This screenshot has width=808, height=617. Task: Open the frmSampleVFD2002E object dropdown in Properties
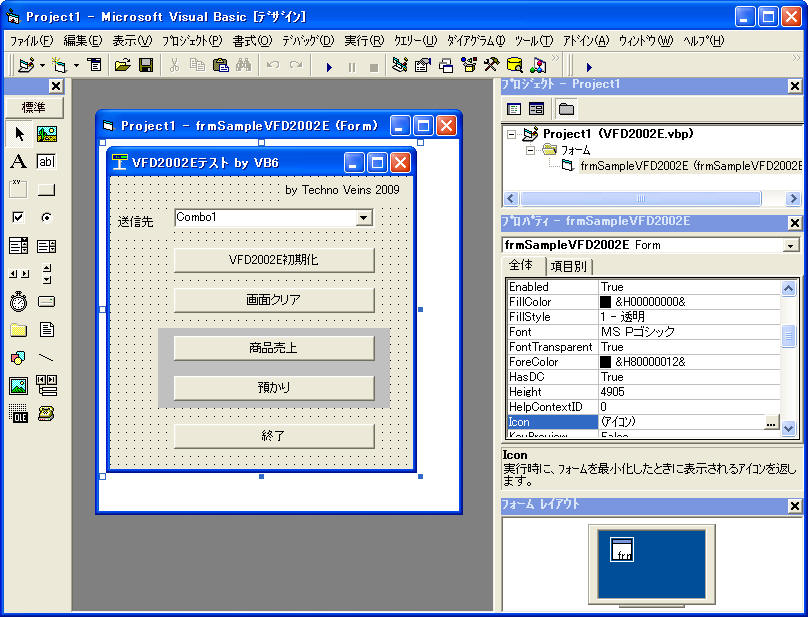pyautogui.click(x=790, y=245)
